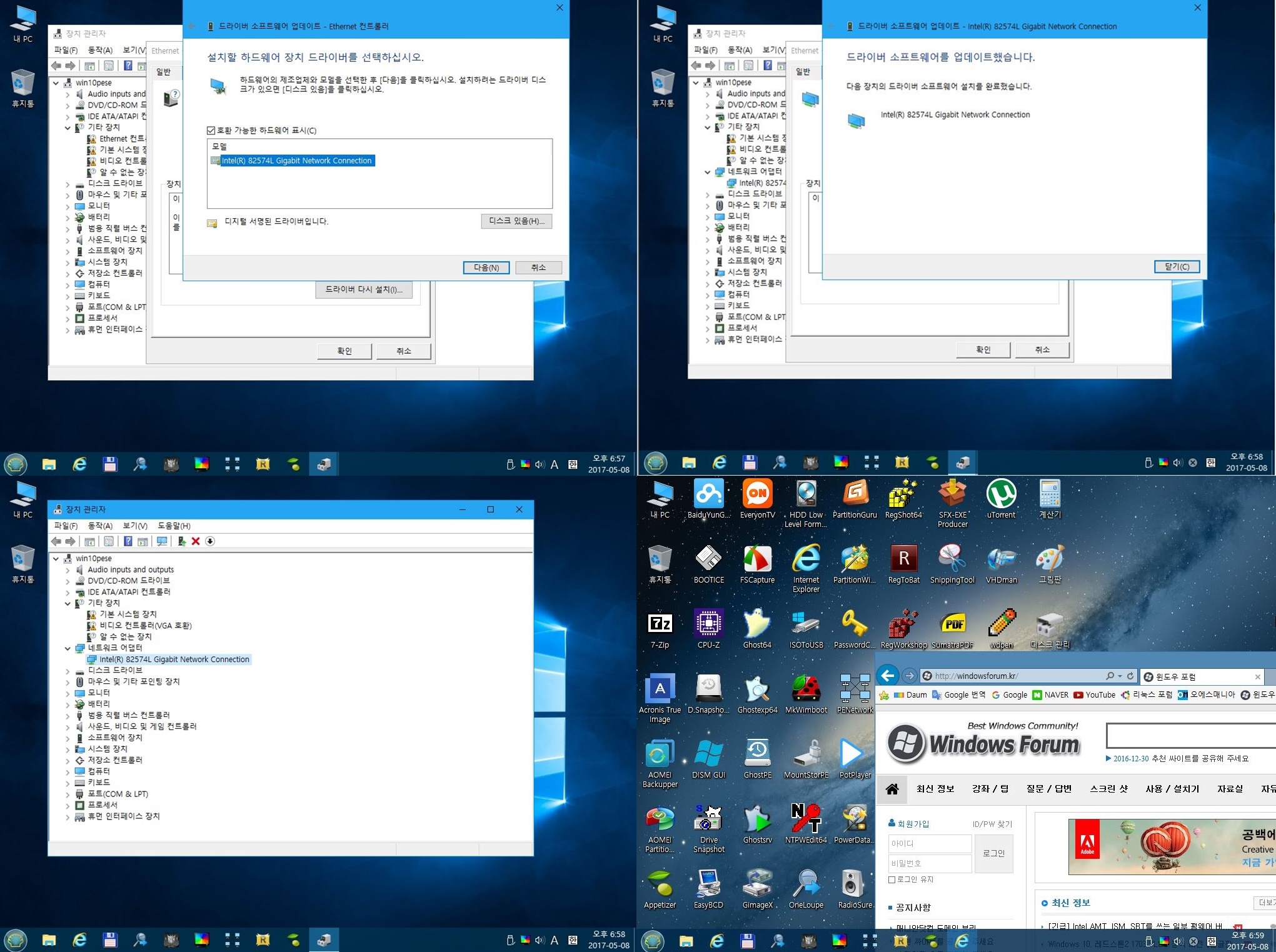Open NAVER favorites bar link
Screen dimensions: 1276x952
pyautogui.click(x=1051, y=695)
